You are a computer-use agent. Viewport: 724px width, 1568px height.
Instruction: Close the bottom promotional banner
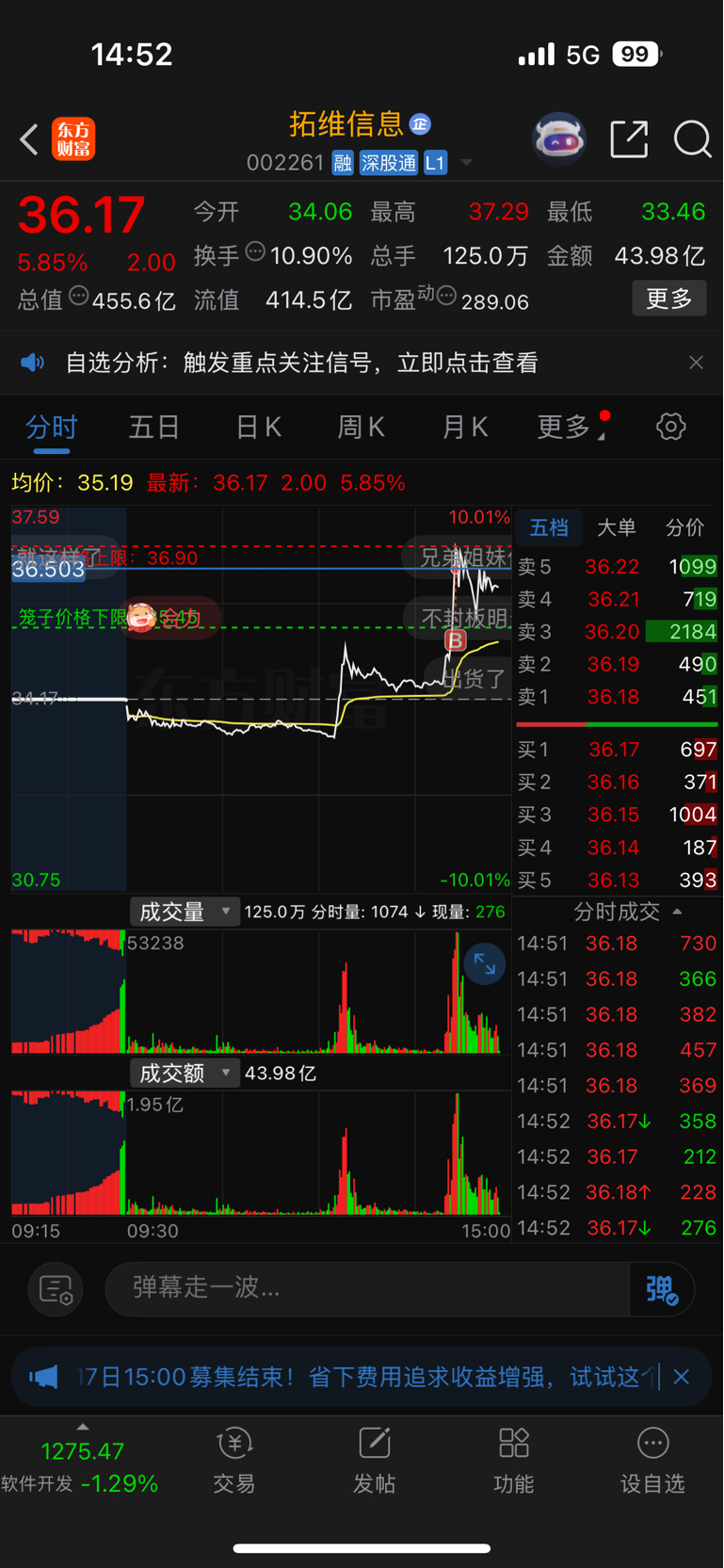pos(682,1377)
